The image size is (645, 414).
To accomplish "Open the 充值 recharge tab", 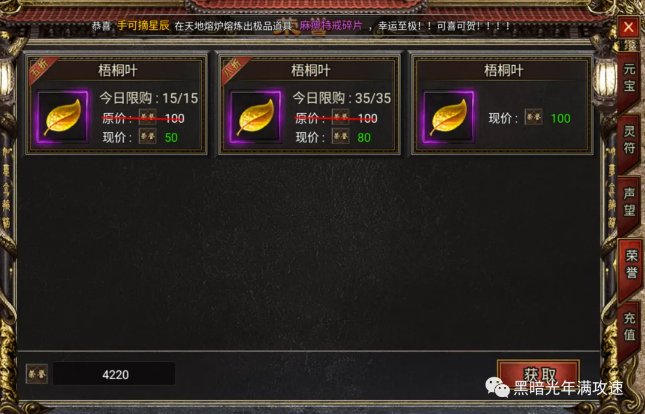I will (x=629, y=327).
